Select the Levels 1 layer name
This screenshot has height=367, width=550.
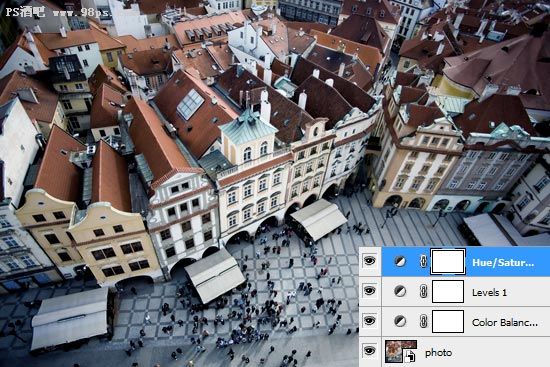[489, 292]
